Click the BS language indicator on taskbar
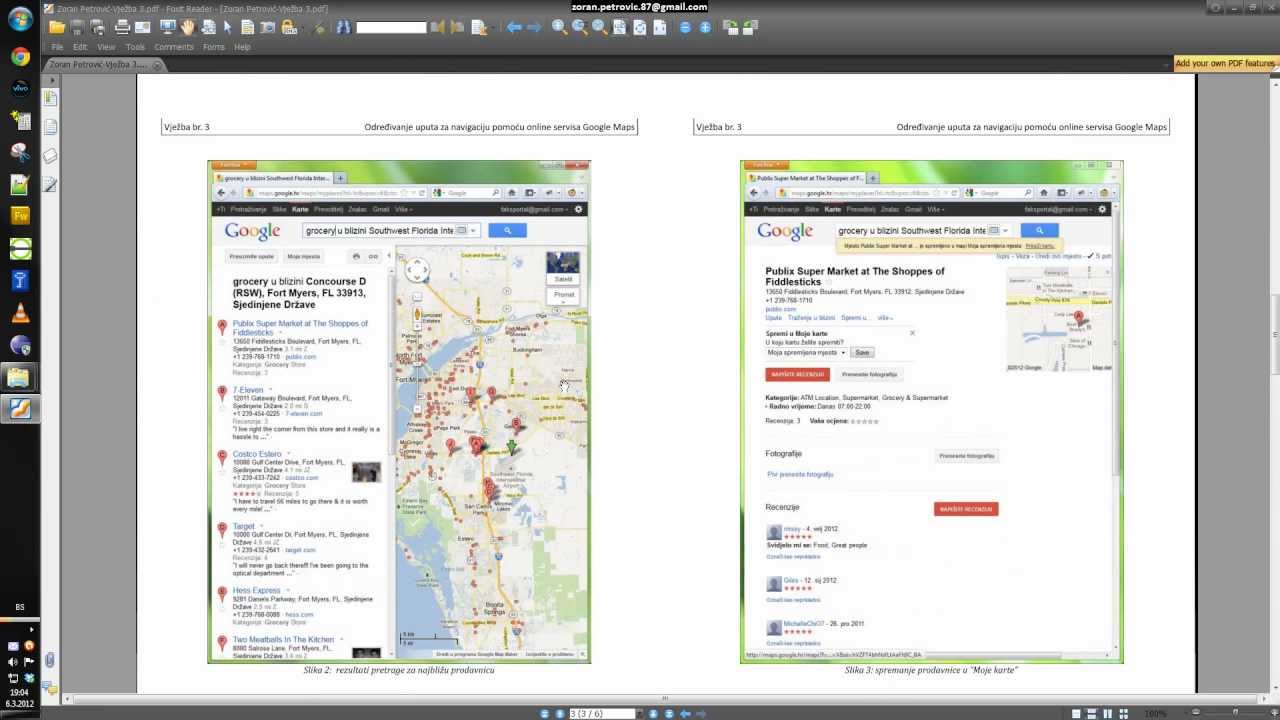 pyautogui.click(x=20, y=607)
